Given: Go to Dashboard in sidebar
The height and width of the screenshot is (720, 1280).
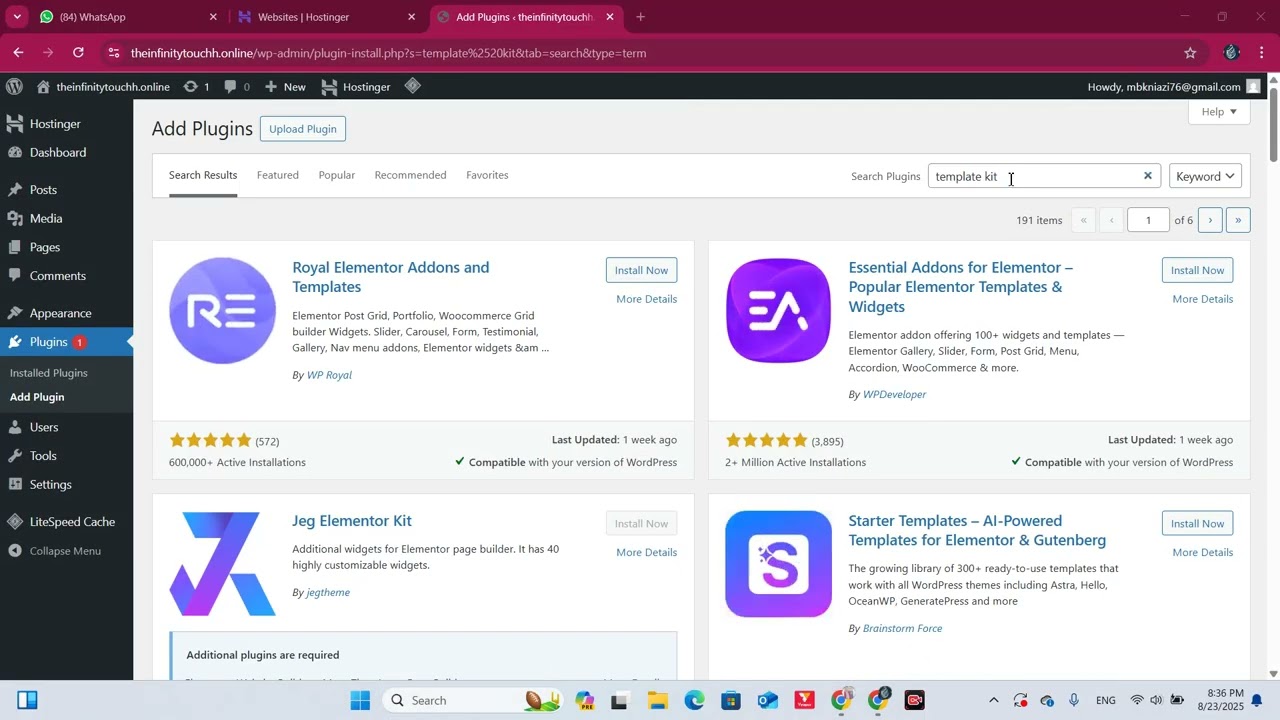Looking at the screenshot, I should [66, 153].
